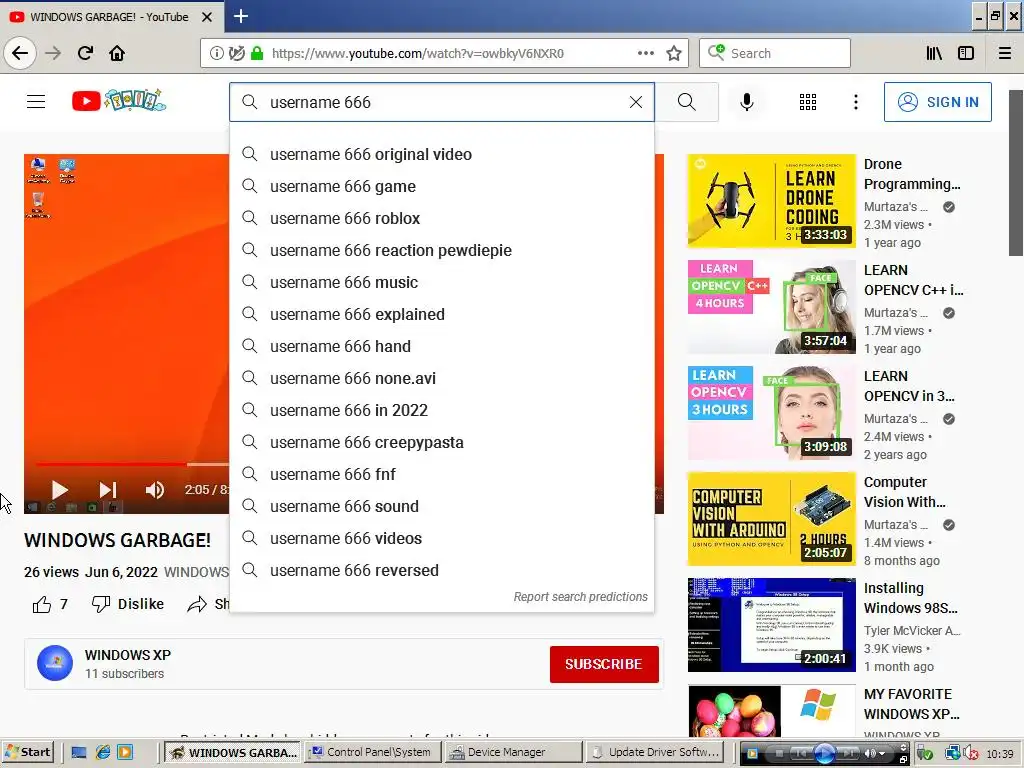Select suggestion username 666 game
This screenshot has height=768, width=1024.
click(441, 186)
